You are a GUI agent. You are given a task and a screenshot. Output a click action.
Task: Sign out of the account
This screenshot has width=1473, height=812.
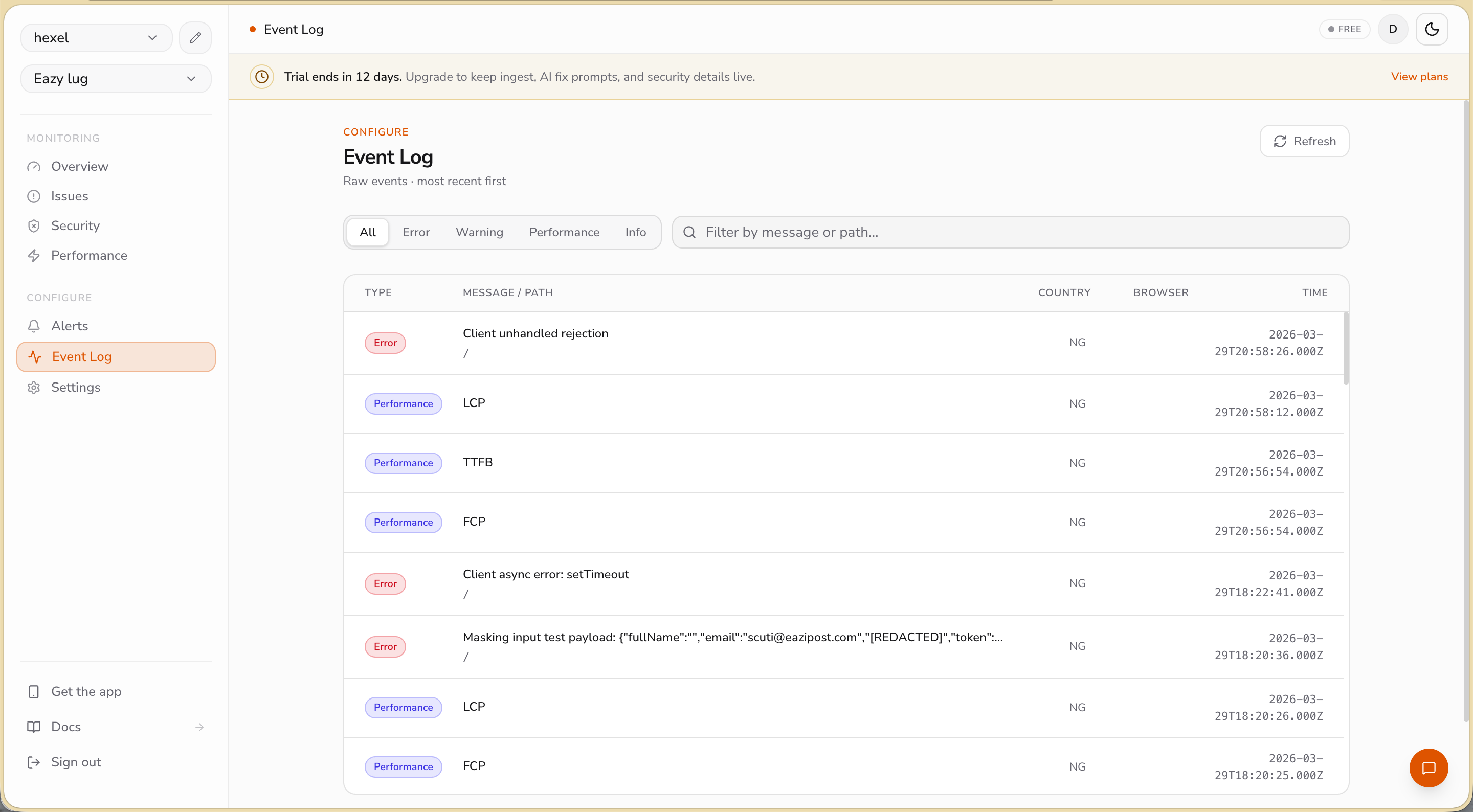[76, 762]
